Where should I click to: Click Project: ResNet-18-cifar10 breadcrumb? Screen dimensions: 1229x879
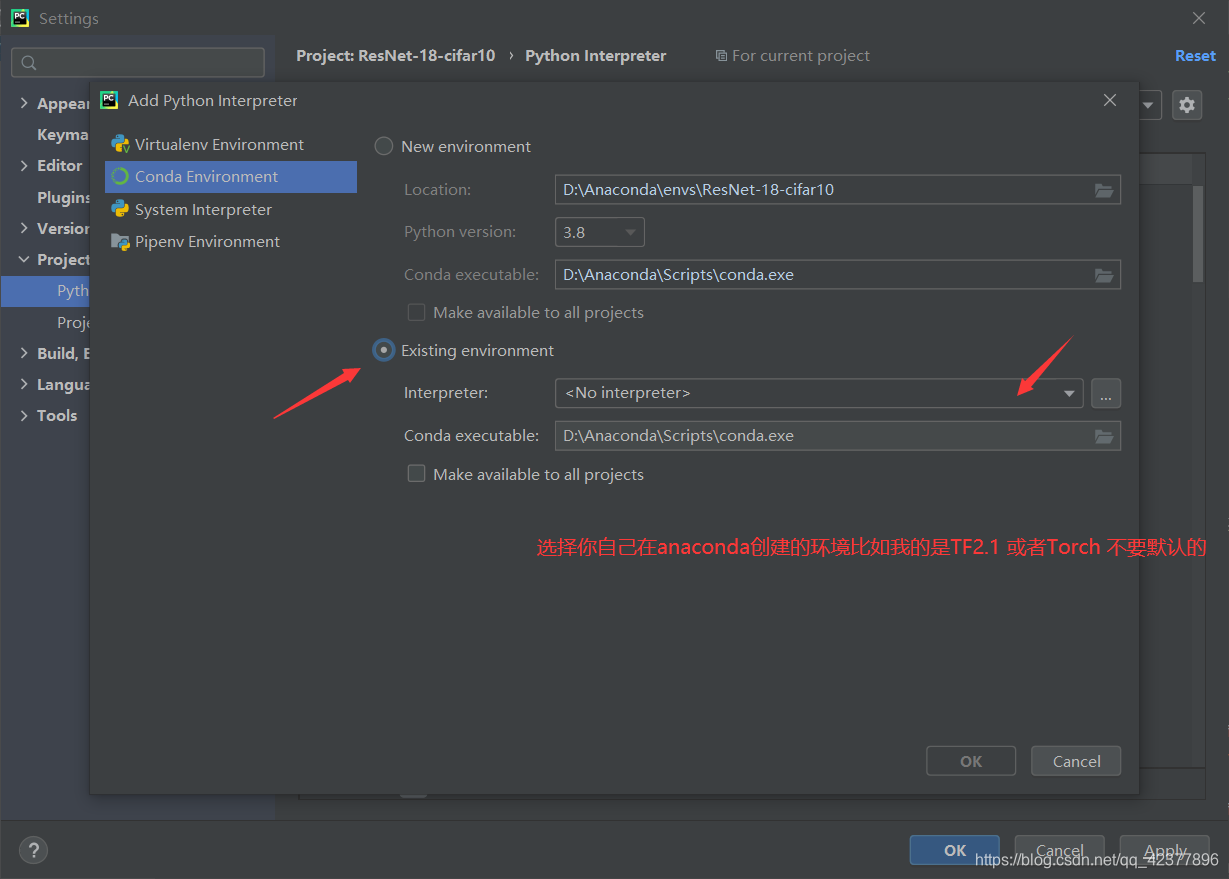(x=395, y=56)
